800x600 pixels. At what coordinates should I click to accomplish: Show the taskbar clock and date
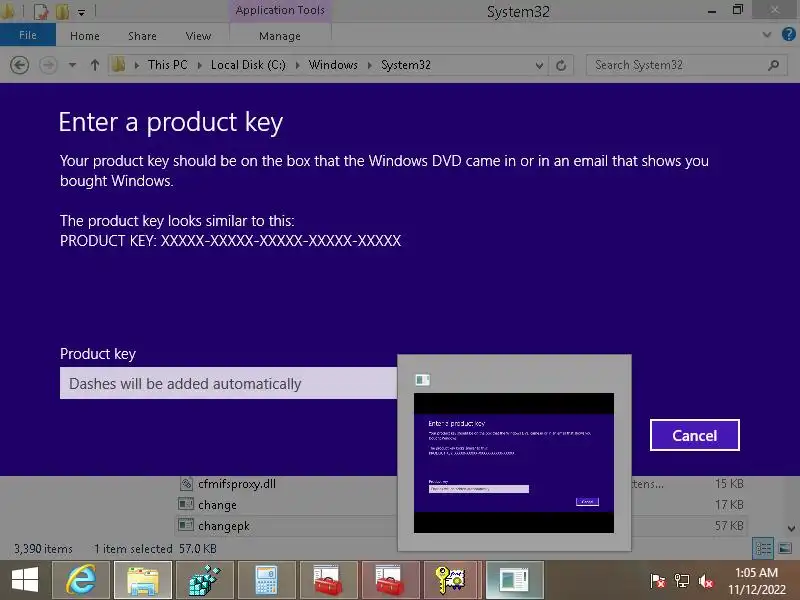pos(757,581)
